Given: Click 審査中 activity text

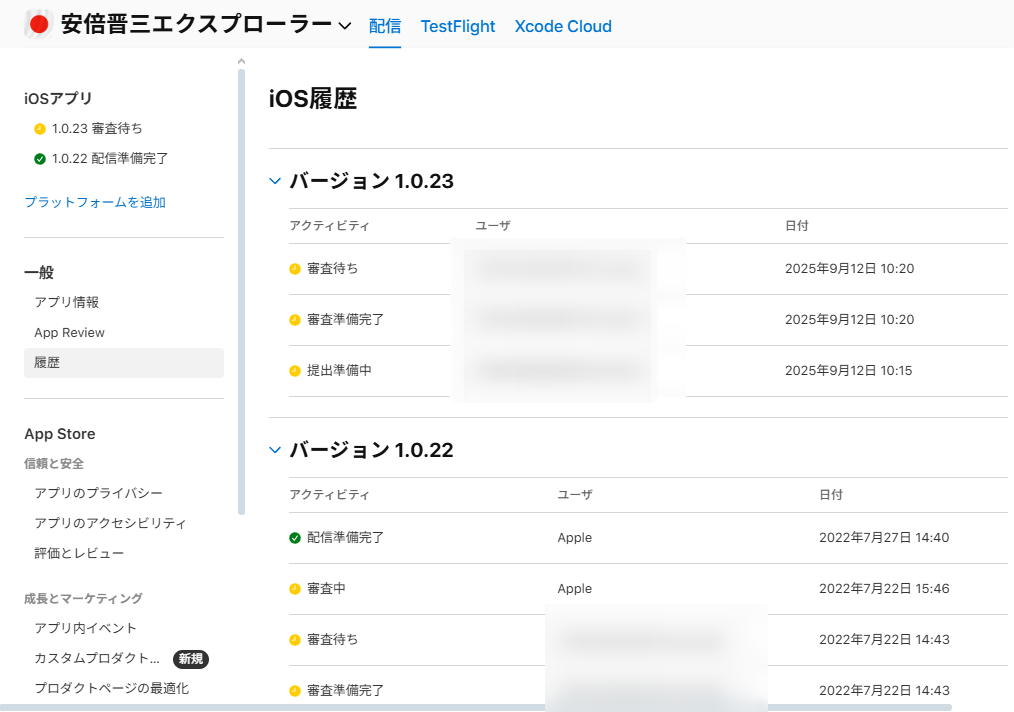Looking at the screenshot, I should click(326, 588).
